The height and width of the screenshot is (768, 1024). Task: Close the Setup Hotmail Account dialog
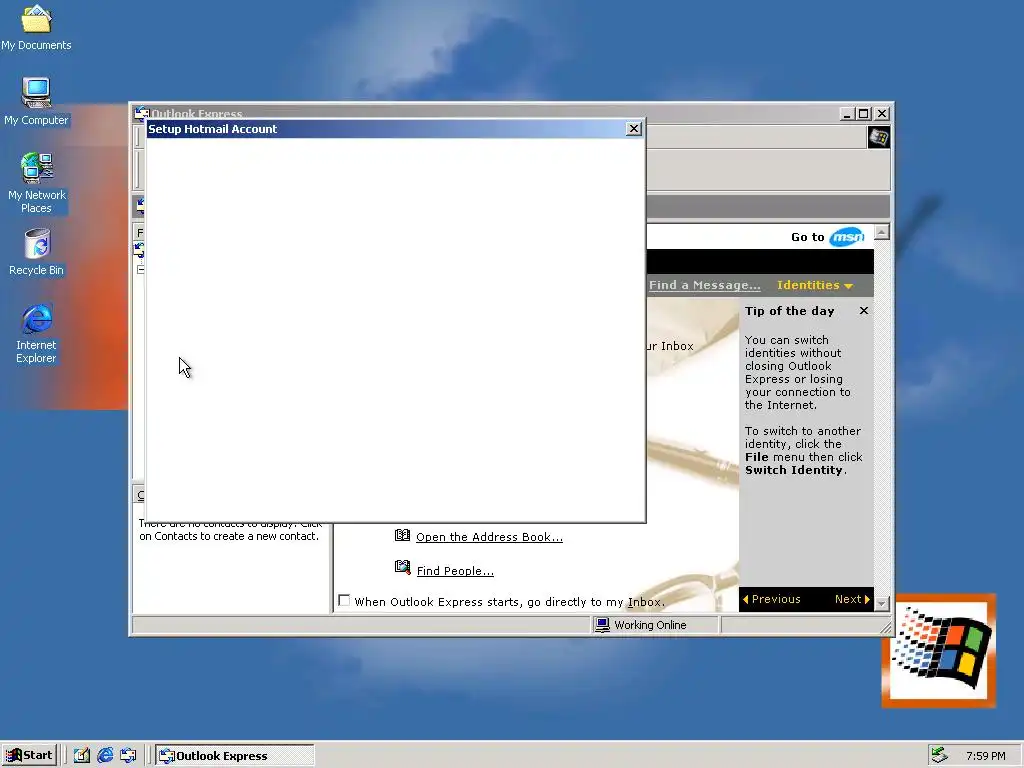[x=633, y=129]
